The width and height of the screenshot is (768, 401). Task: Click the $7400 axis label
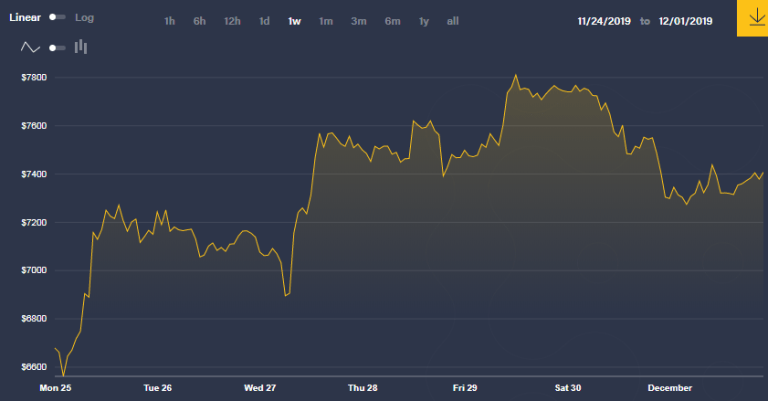[34, 174]
